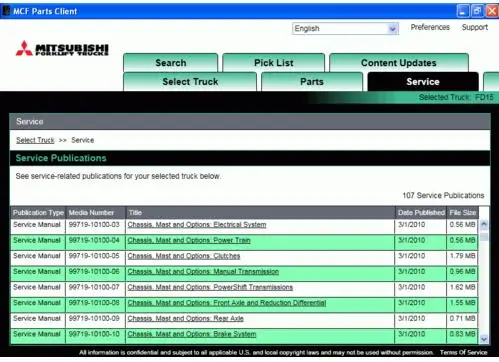Click the scrollbar up arrow

point(484,225)
